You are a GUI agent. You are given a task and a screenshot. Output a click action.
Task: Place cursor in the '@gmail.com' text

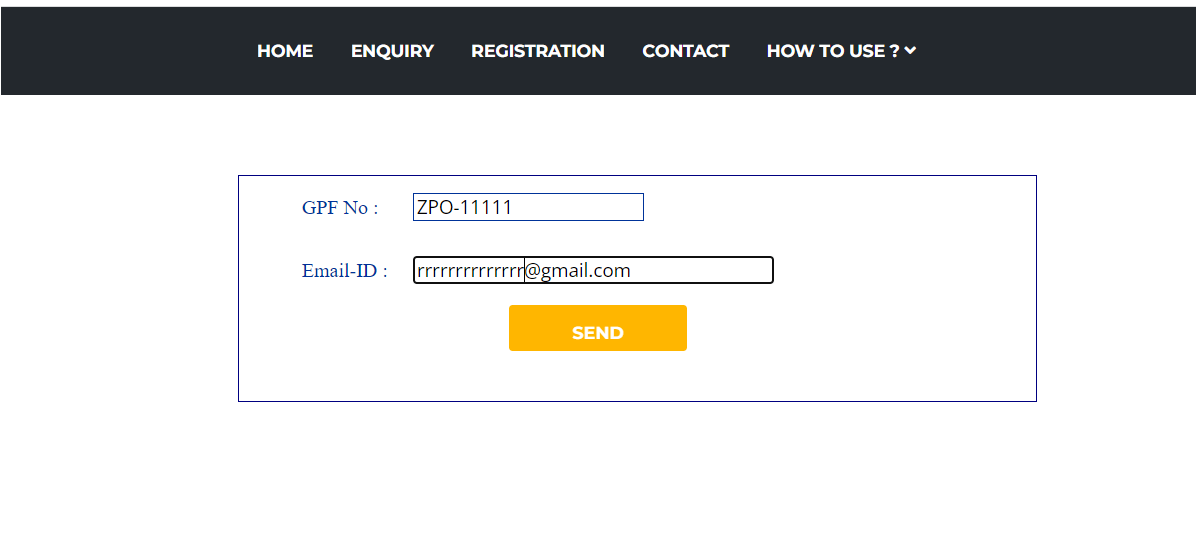click(x=578, y=271)
